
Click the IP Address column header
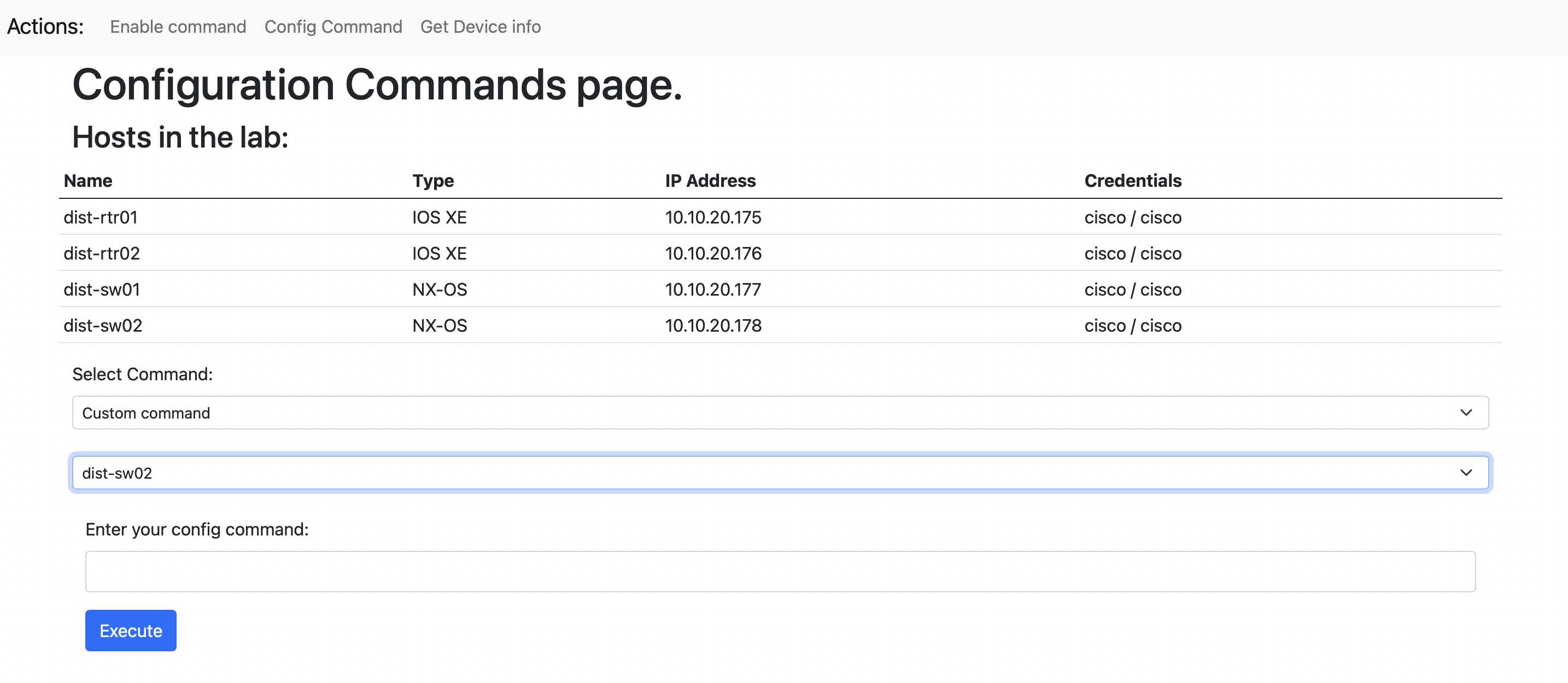[x=710, y=180]
